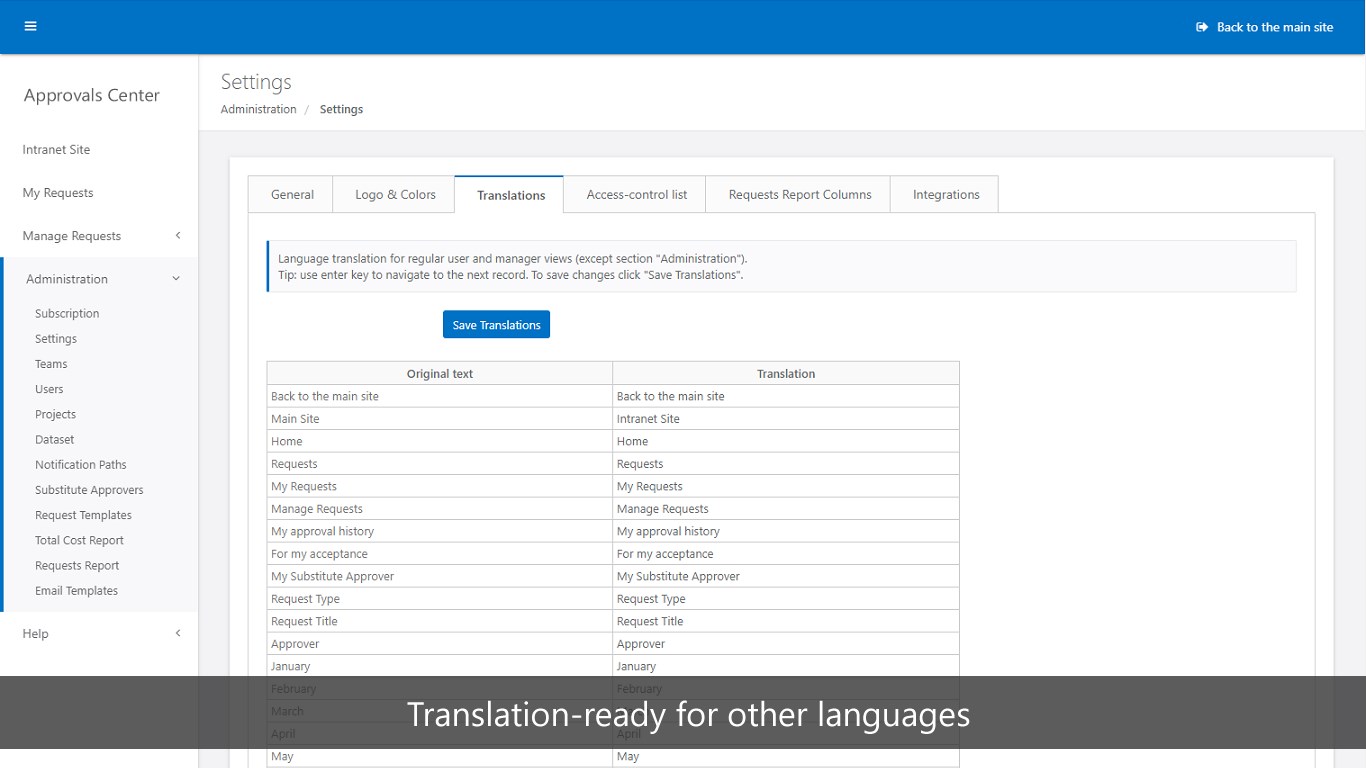Open Access-control list tab
Image resolution: width=1366 pixels, height=768 pixels.
click(x=636, y=194)
